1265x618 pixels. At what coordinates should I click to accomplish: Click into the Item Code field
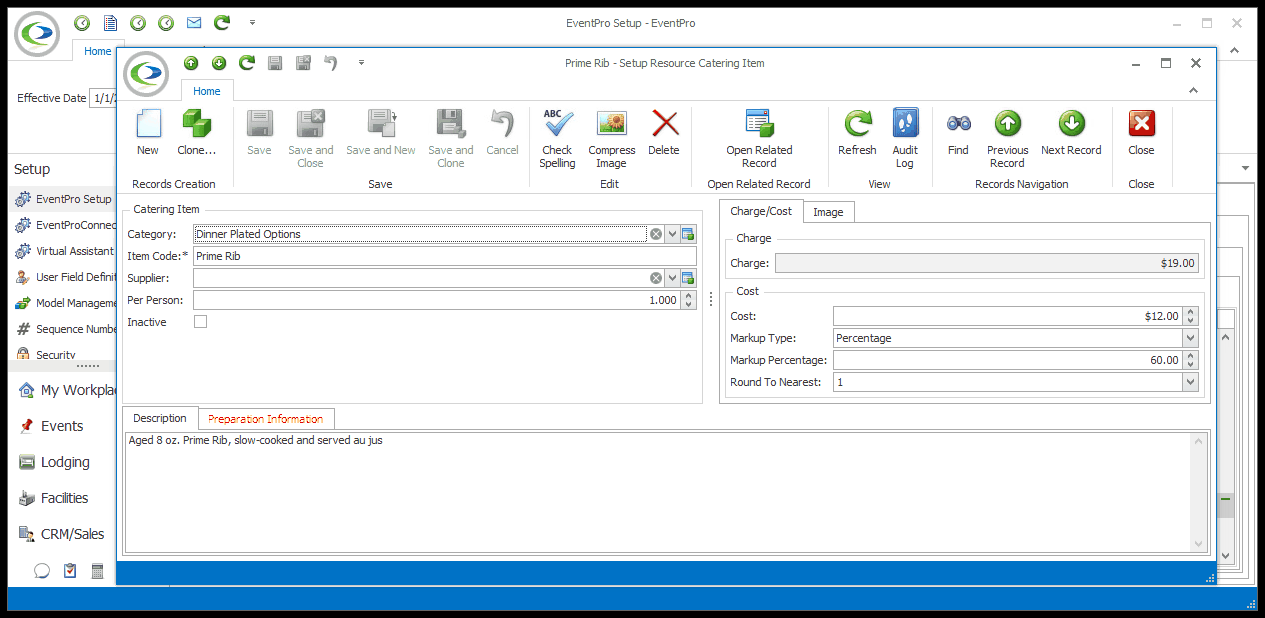click(x=444, y=256)
